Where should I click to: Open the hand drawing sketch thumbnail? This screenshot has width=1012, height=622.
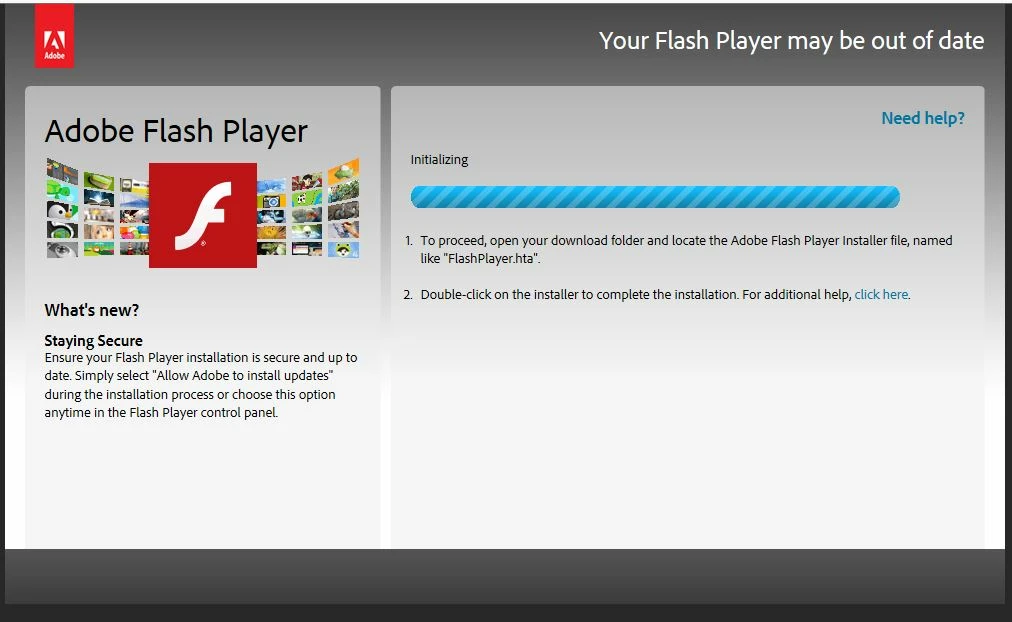point(343,230)
